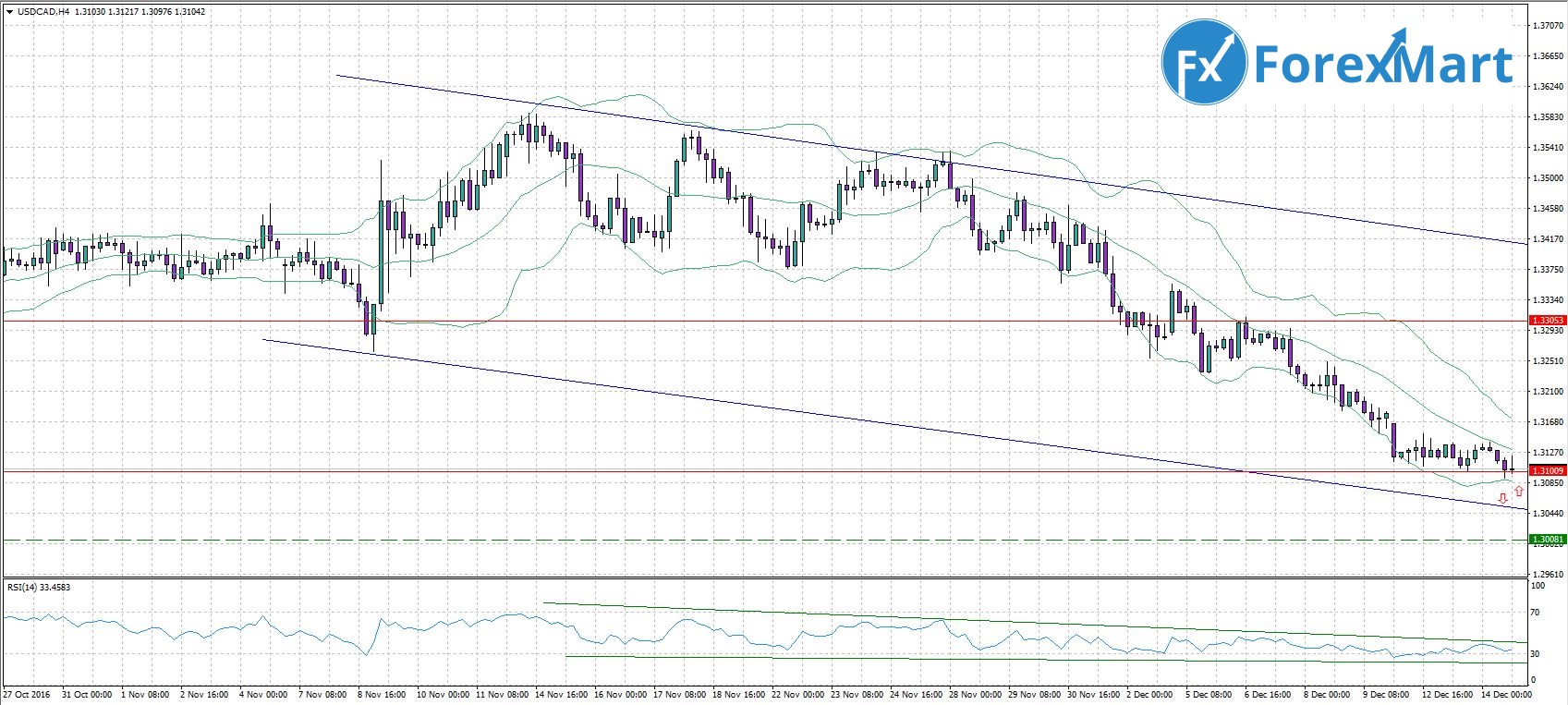Click the 6 Dec 16:00 time label

click(x=1270, y=694)
